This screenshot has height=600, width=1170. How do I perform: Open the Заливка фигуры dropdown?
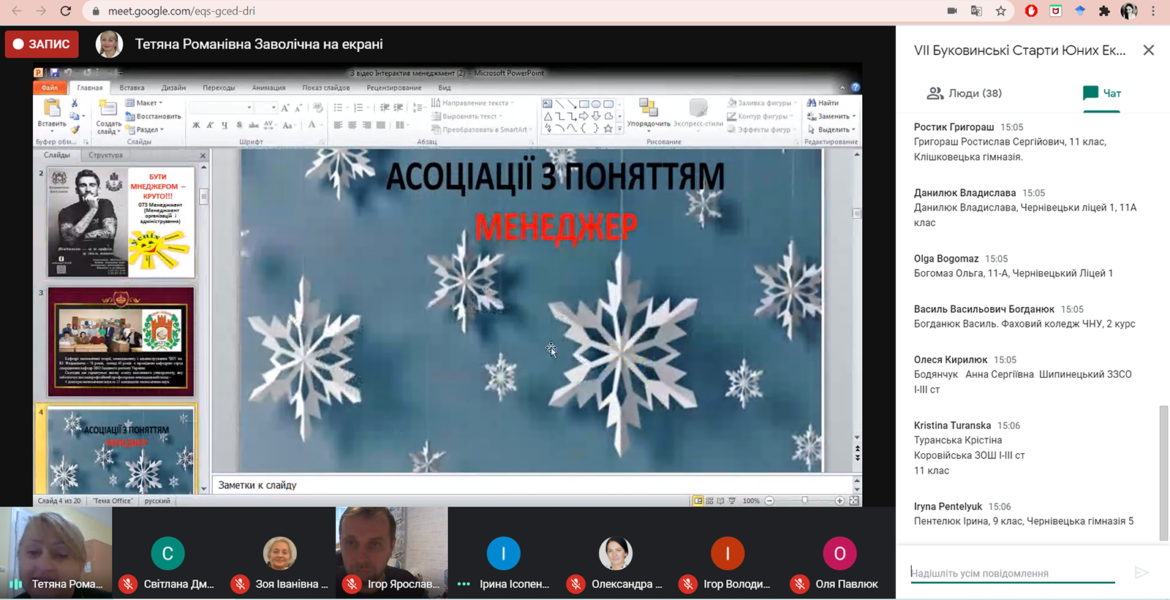coord(762,103)
